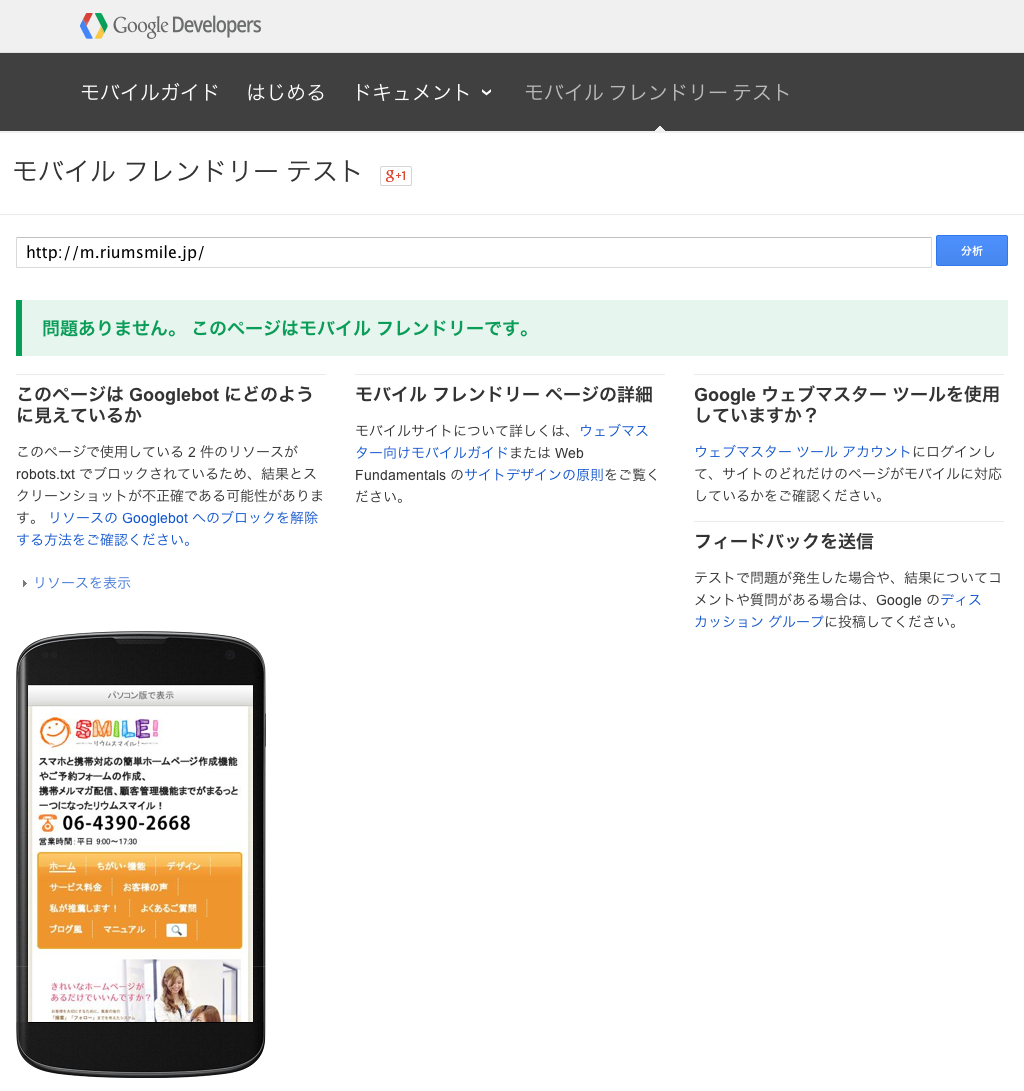Click the Google Developers logo
The width and height of the screenshot is (1024, 1091).
170,26
